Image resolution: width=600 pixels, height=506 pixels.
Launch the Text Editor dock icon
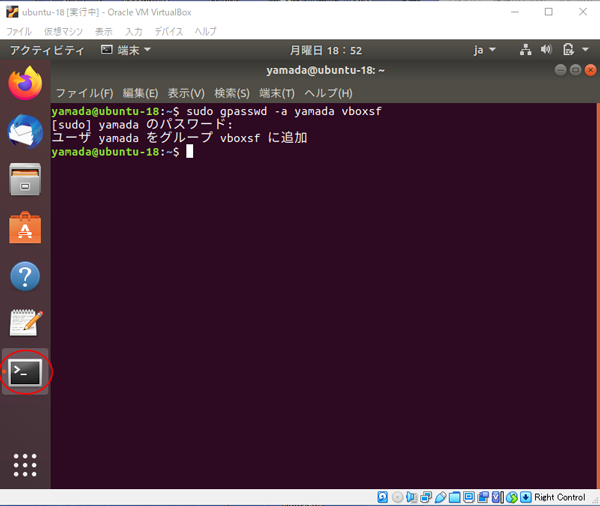[x=26, y=323]
